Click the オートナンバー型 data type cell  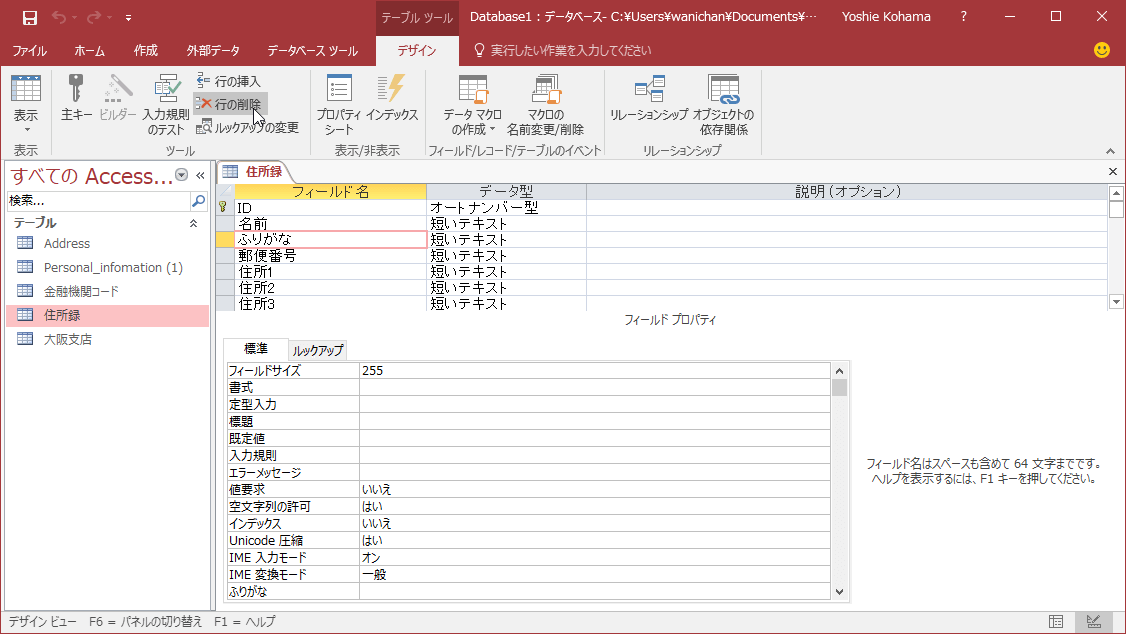(506, 208)
